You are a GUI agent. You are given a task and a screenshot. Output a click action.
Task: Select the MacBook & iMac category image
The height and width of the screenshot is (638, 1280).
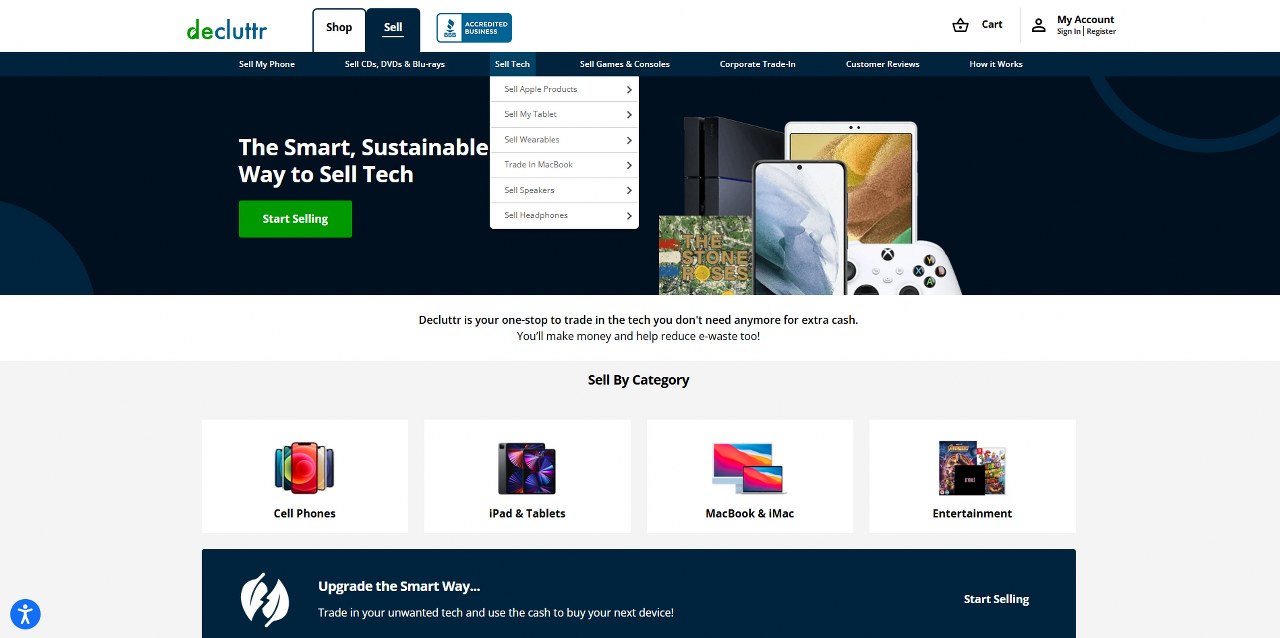tap(749, 468)
